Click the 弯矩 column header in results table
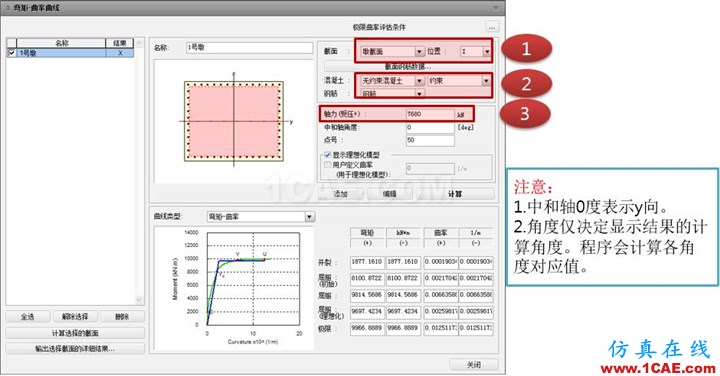Image resolution: width=720 pixels, height=376 pixels. pos(367,232)
